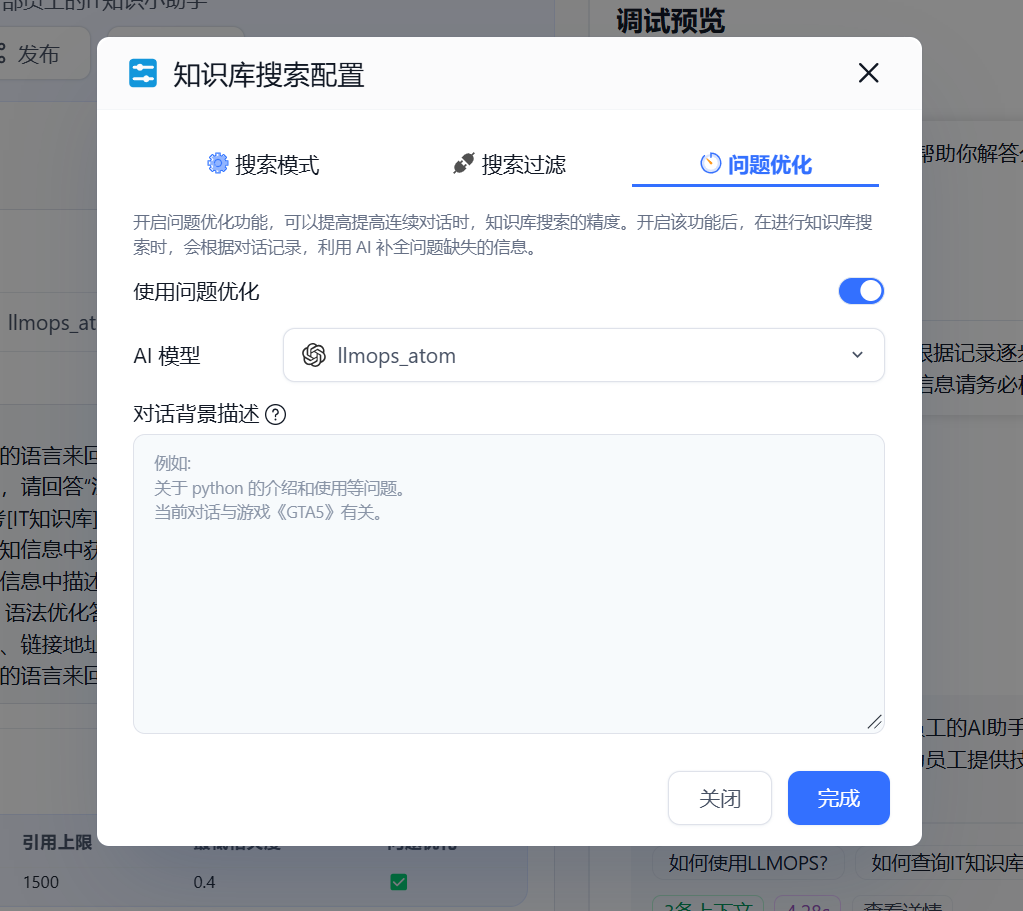Click the 关闭 button
Screen dimensions: 1023x911
tap(720, 798)
